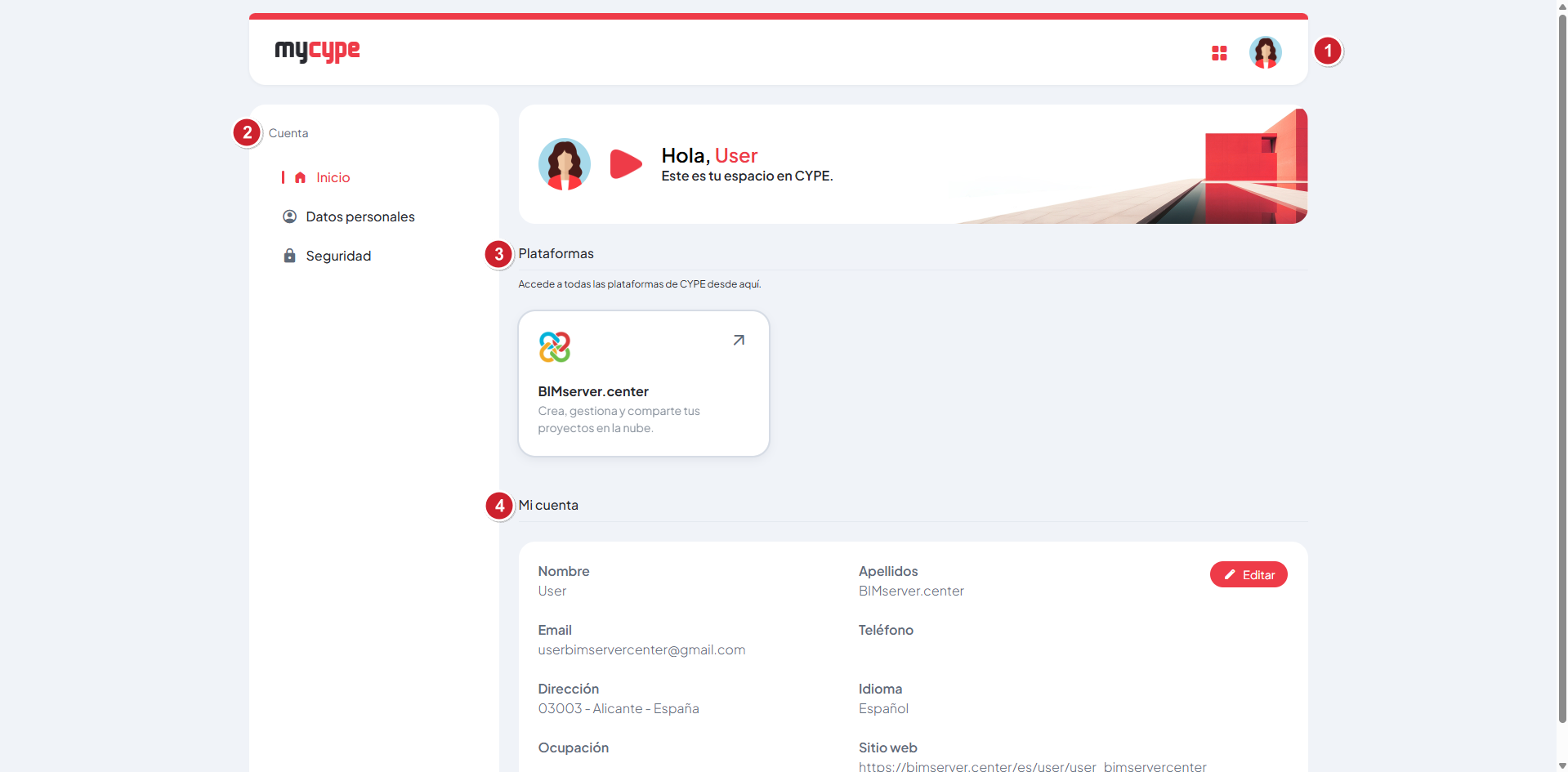Click the Nombre value User
The width and height of the screenshot is (1568, 772).
(x=552, y=591)
